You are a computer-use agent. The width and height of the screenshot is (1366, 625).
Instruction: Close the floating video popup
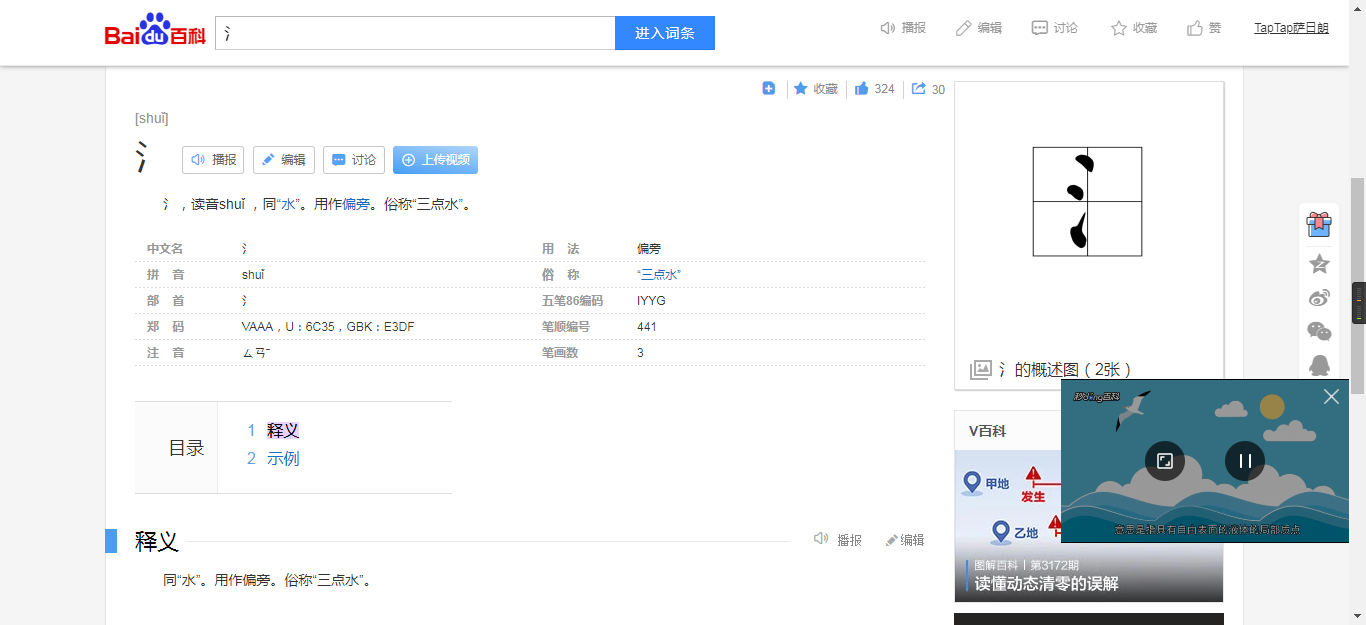pyautogui.click(x=1331, y=397)
